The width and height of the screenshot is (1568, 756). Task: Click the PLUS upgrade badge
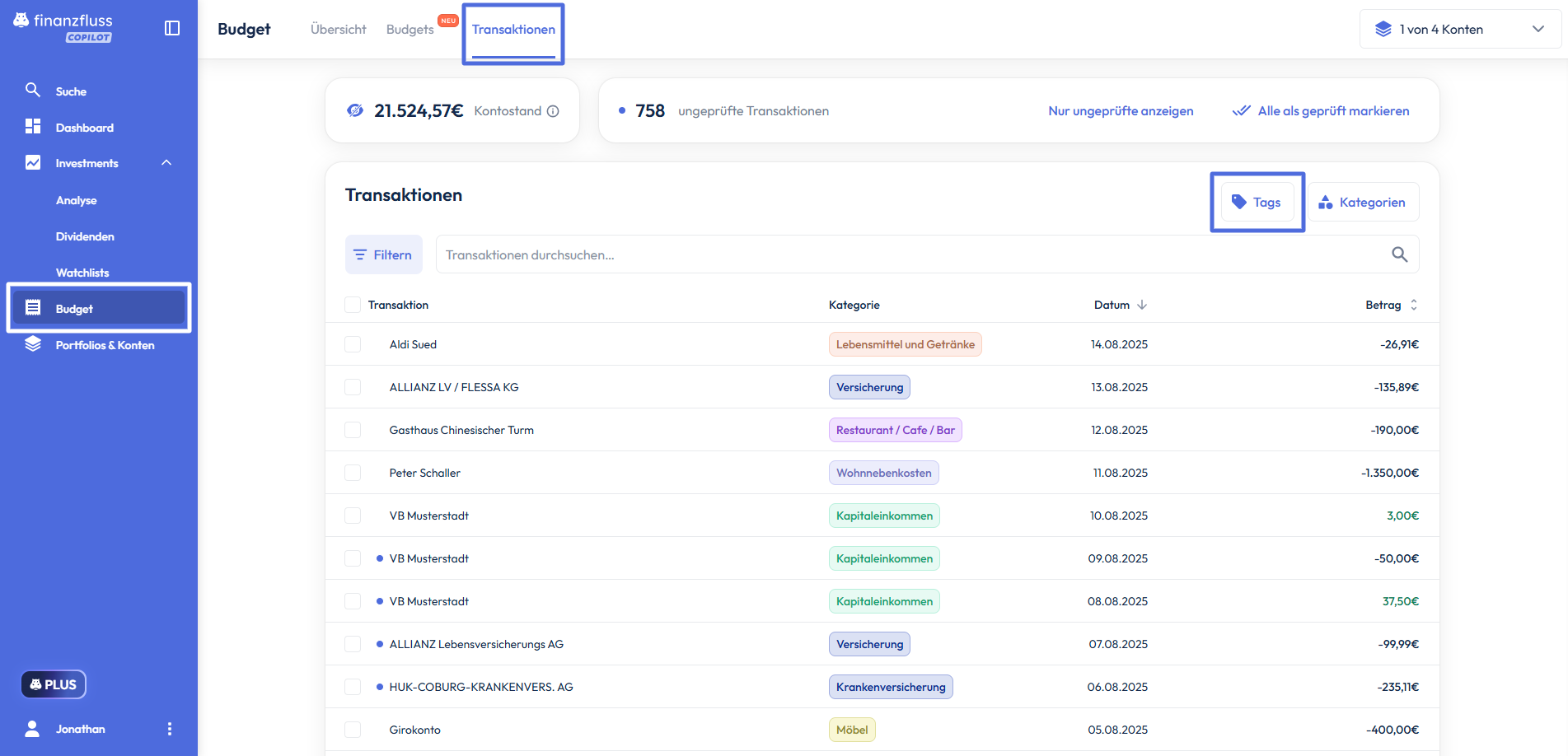54,684
